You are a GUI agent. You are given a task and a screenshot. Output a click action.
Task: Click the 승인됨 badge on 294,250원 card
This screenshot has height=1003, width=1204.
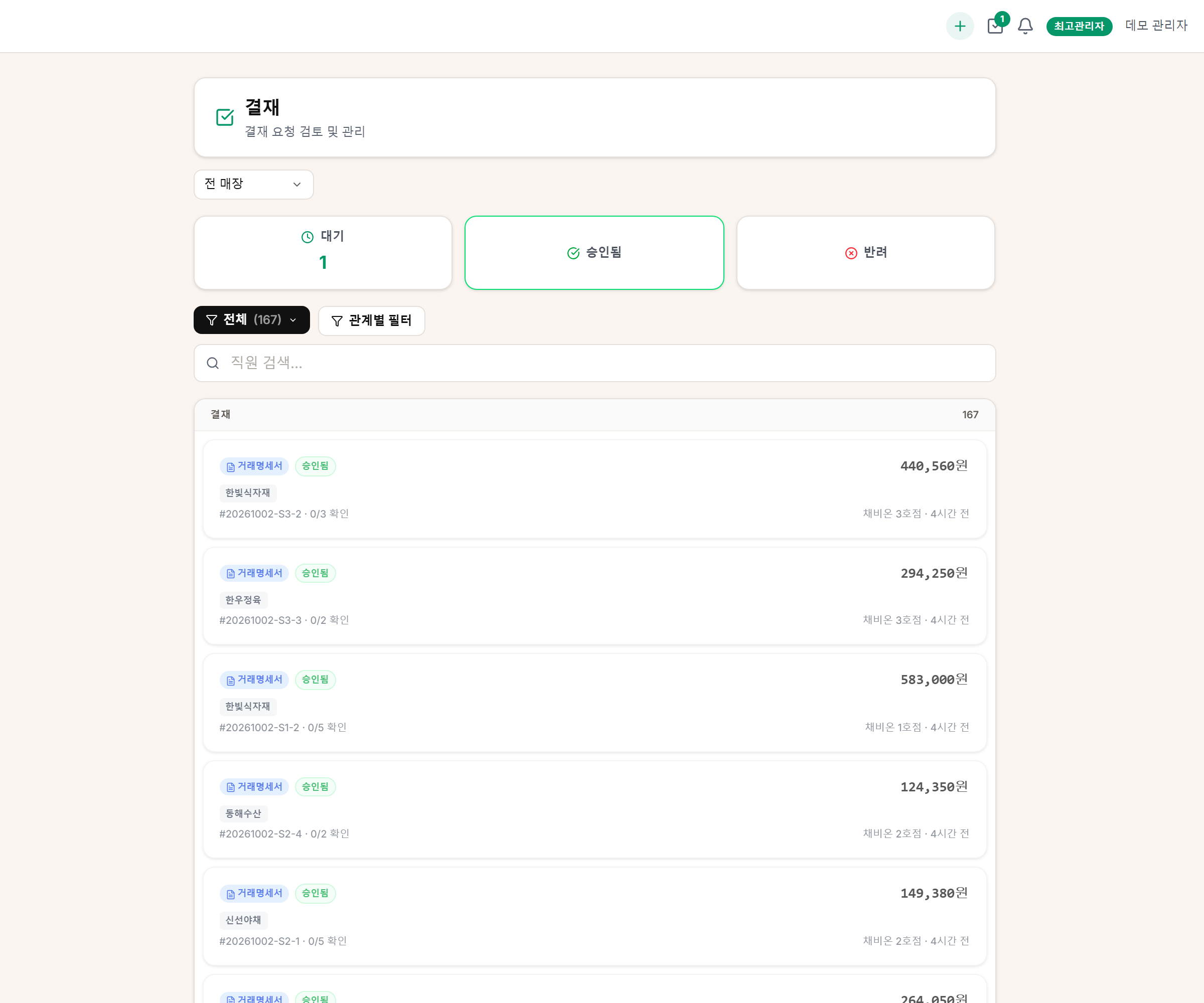point(316,573)
